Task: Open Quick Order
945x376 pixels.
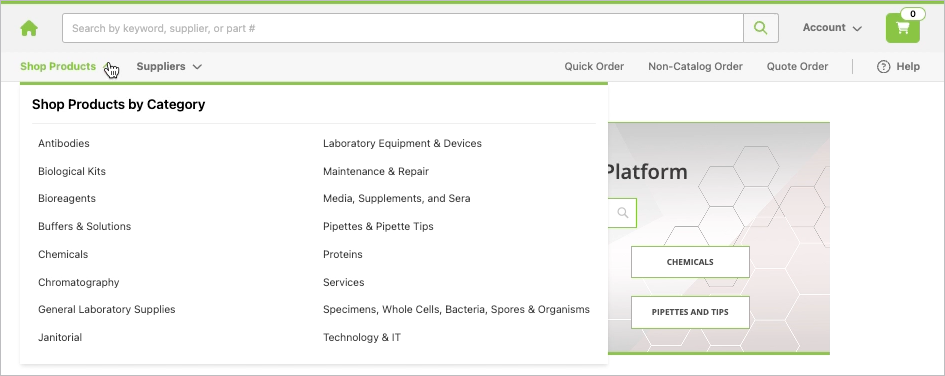Action: [x=594, y=67]
